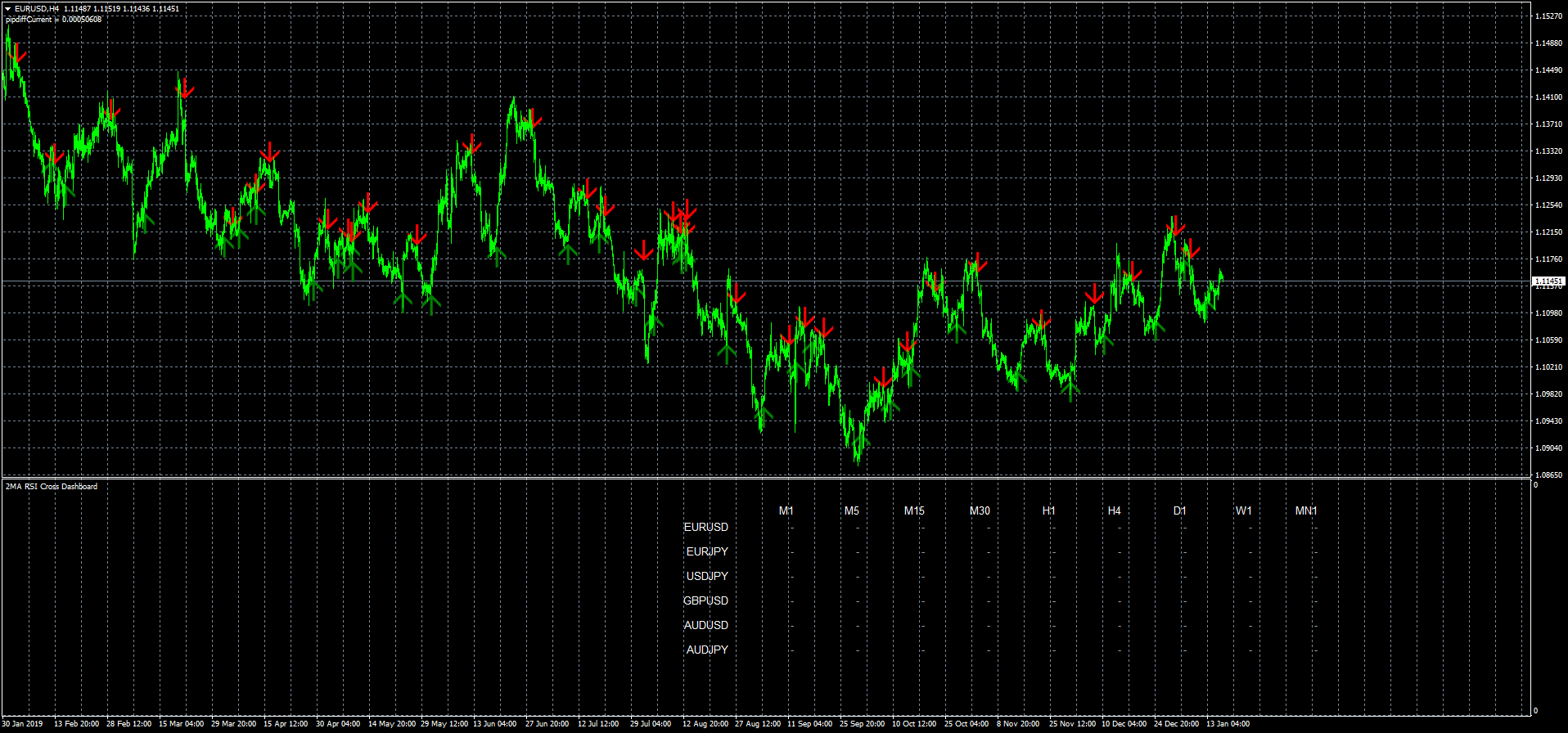Click the 1.14100 price scale label
Screen dimensions: 1568x733
pos(1548,97)
